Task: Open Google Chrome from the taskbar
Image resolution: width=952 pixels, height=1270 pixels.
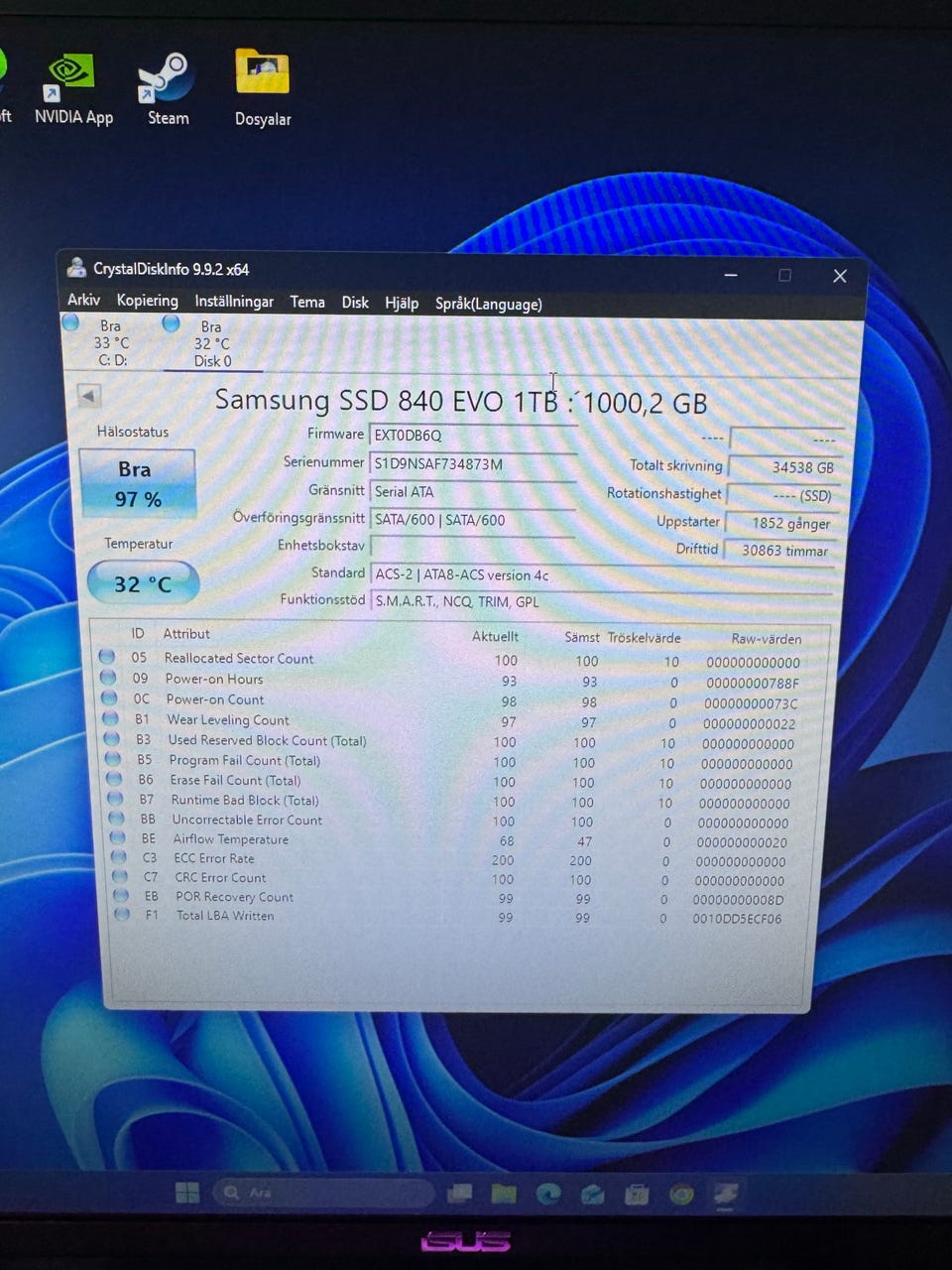Action: coord(681,1194)
